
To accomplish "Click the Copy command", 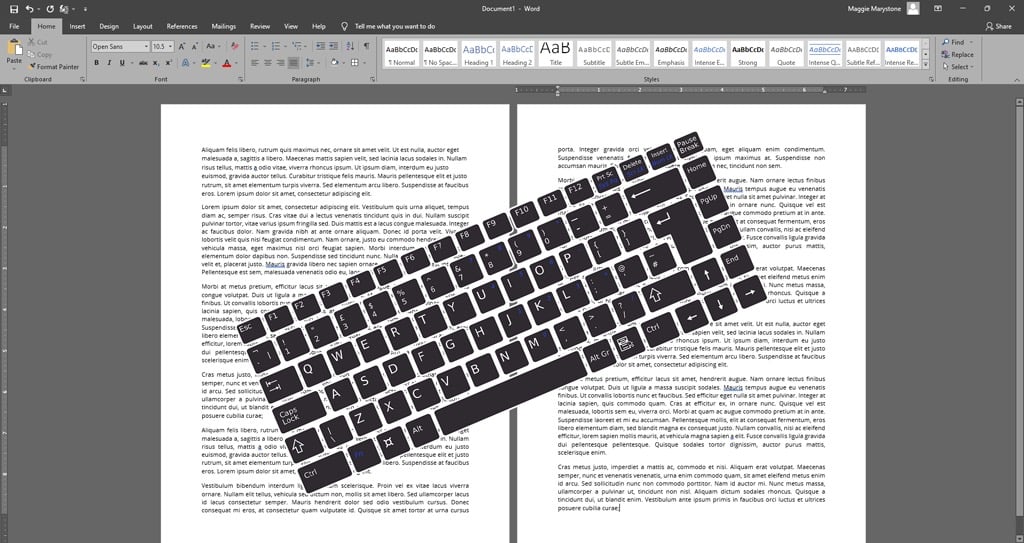I will [x=40, y=55].
